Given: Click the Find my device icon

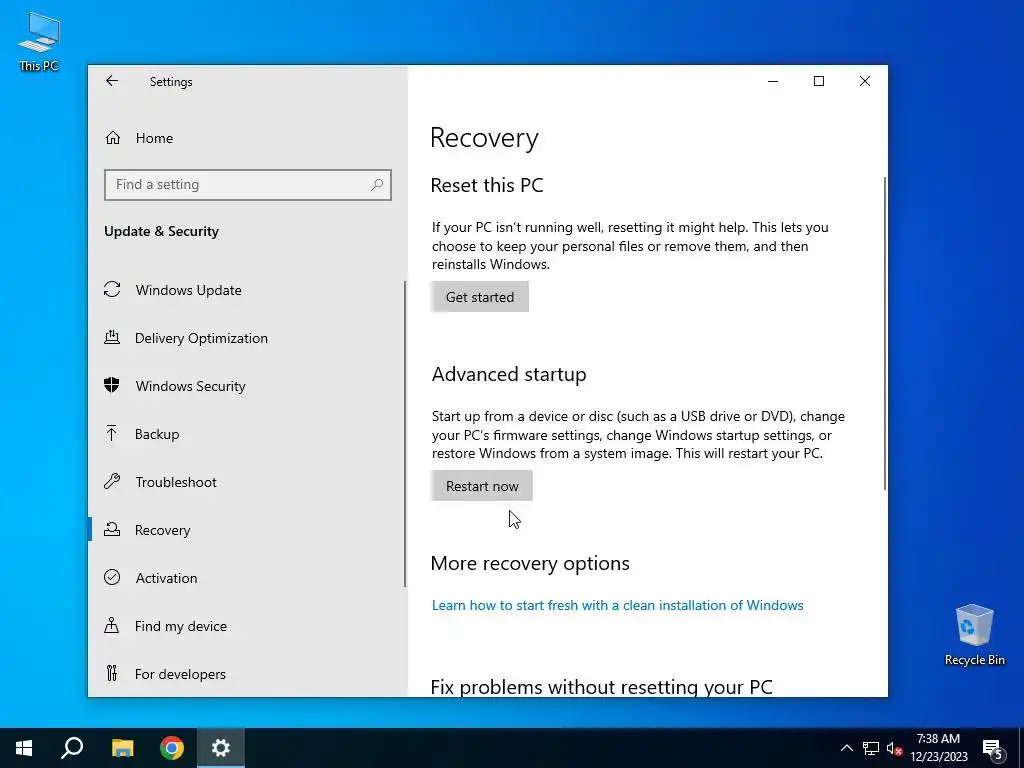Looking at the screenshot, I should coord(112,626).
